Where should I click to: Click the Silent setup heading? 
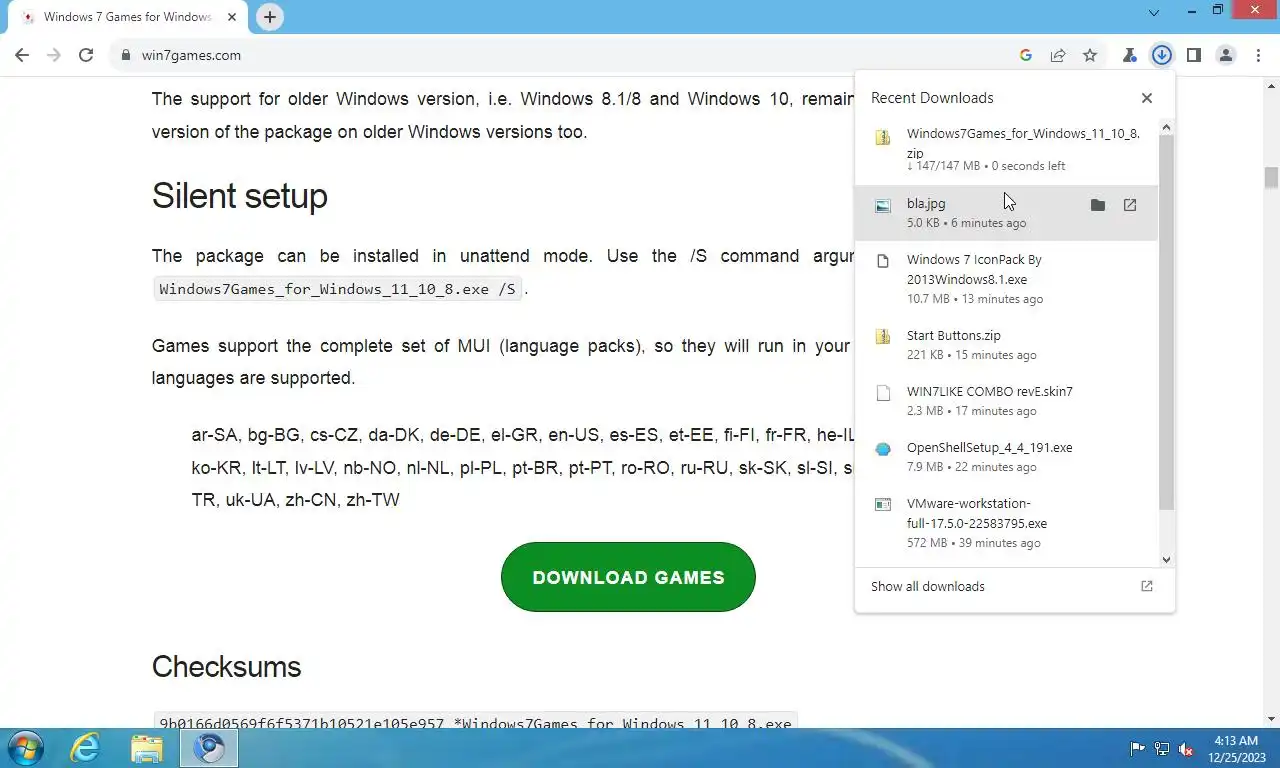tap(240, 196)
